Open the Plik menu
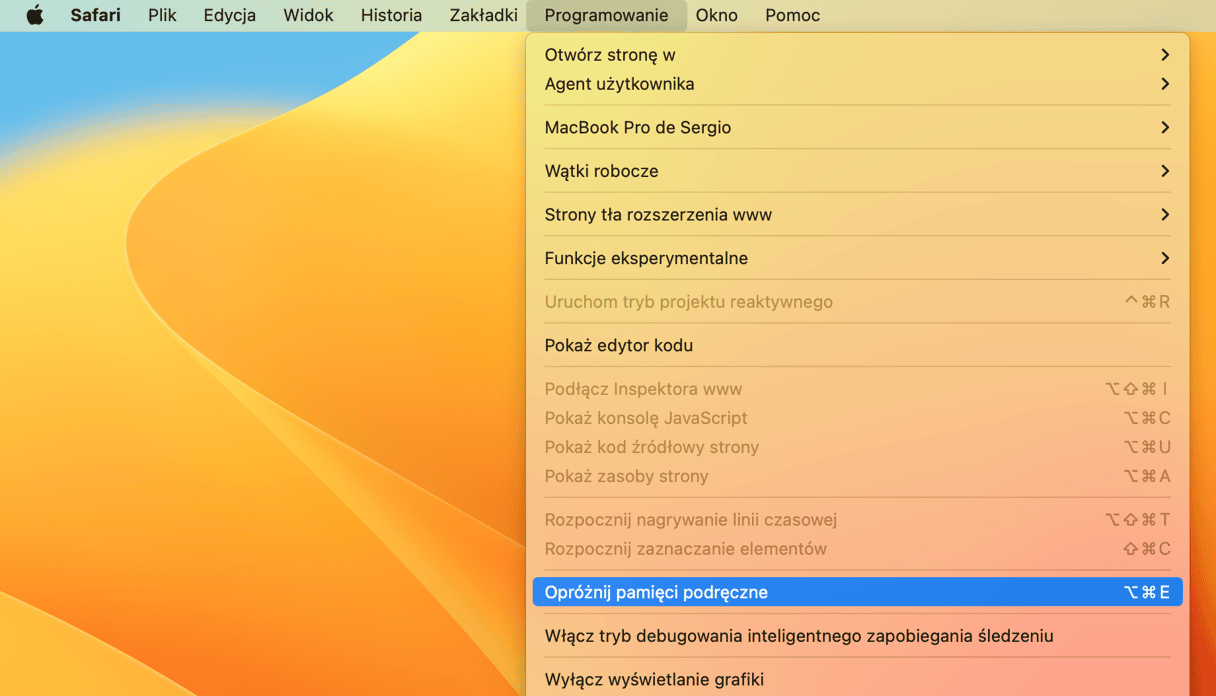This screenshot has height=696, width=1216. (162, 15)
